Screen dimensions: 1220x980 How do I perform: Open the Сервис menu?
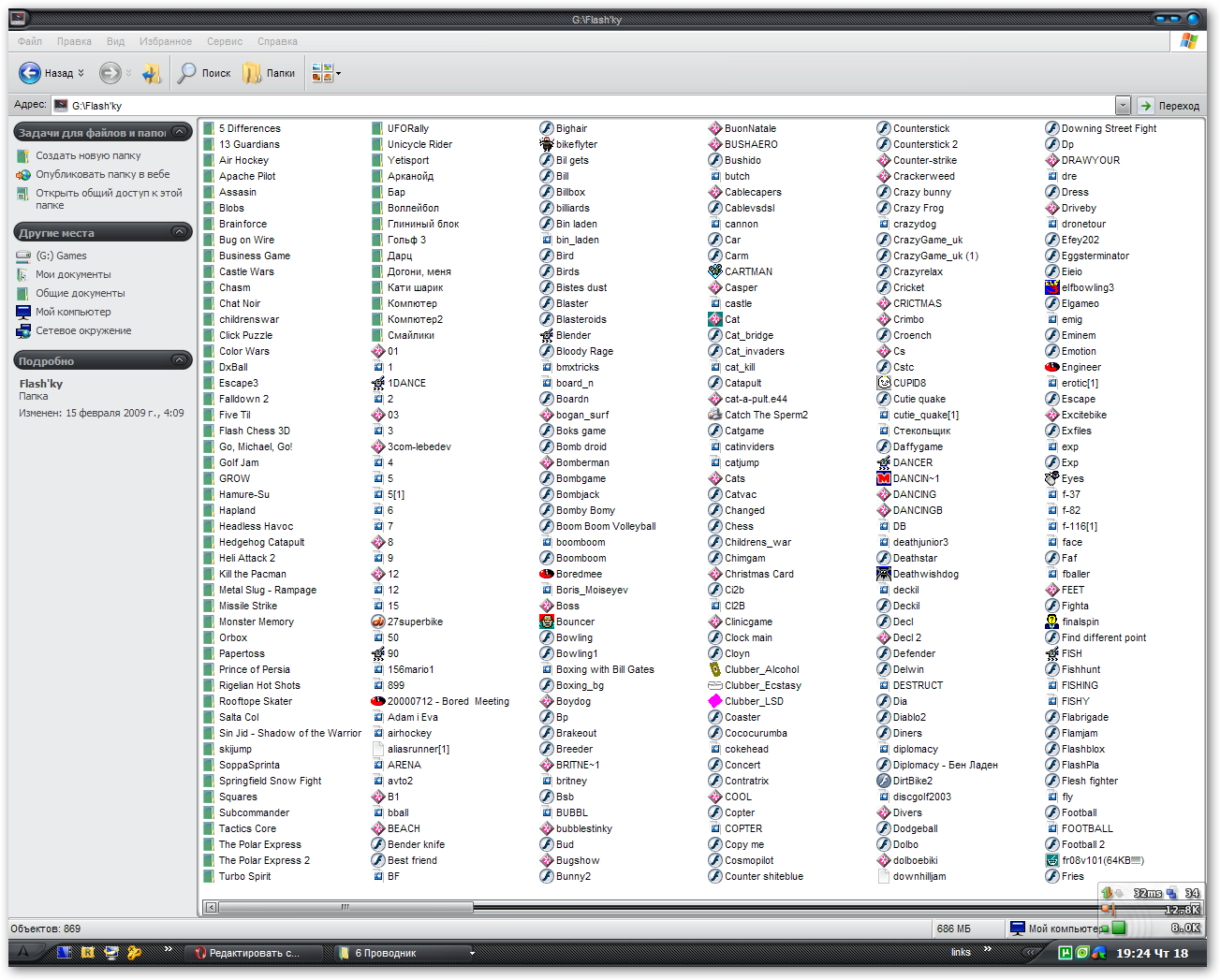[x=224, y=41]
